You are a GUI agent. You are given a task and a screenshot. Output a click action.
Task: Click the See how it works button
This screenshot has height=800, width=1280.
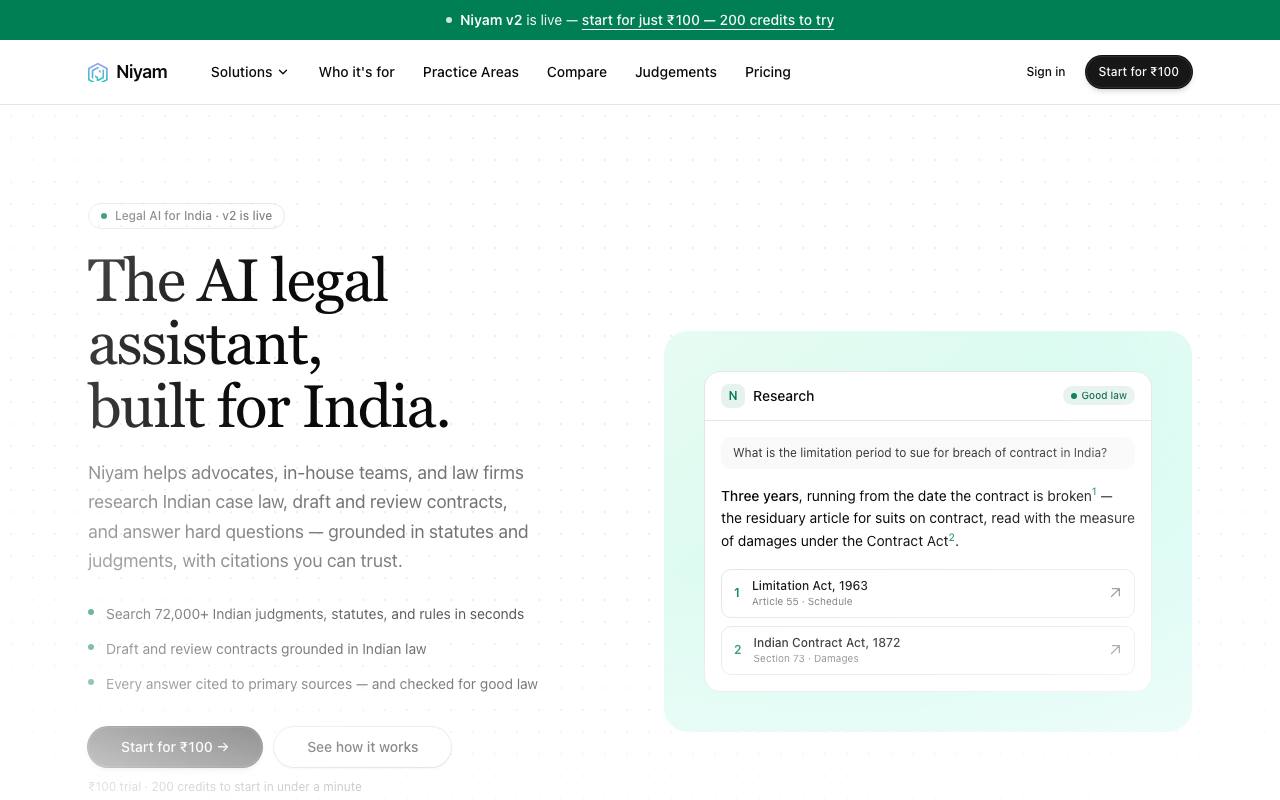(363, 747)
